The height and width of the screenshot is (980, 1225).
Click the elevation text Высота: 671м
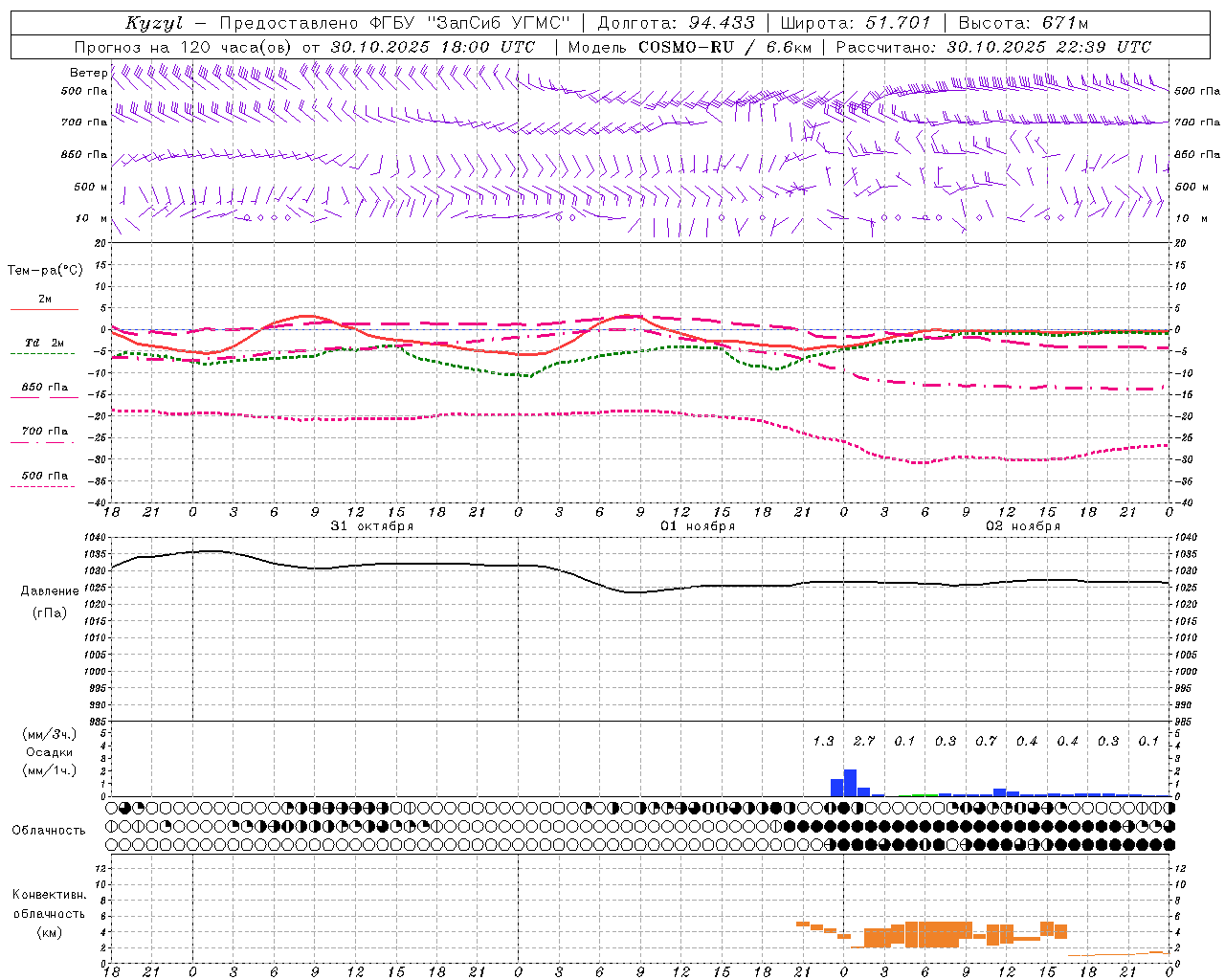tap(1023, 23)
